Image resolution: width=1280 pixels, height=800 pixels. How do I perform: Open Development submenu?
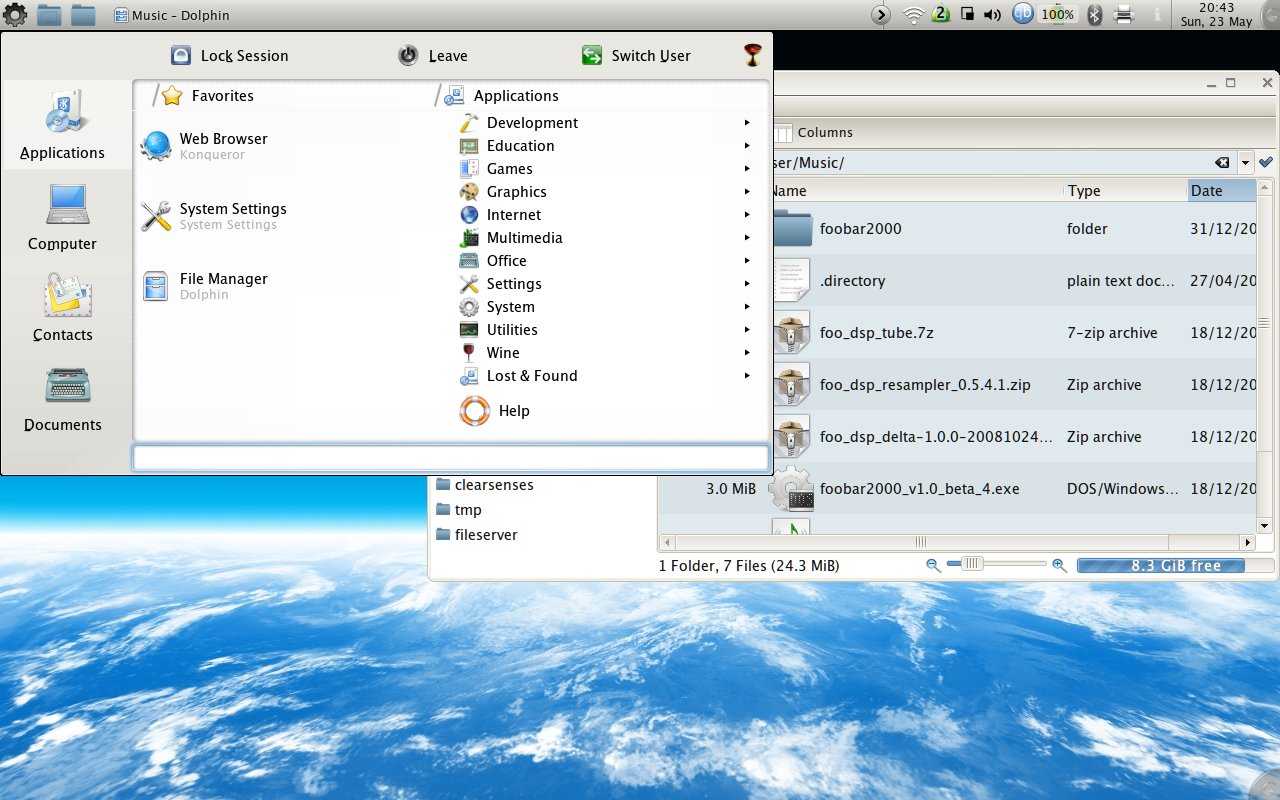point(605,123)
